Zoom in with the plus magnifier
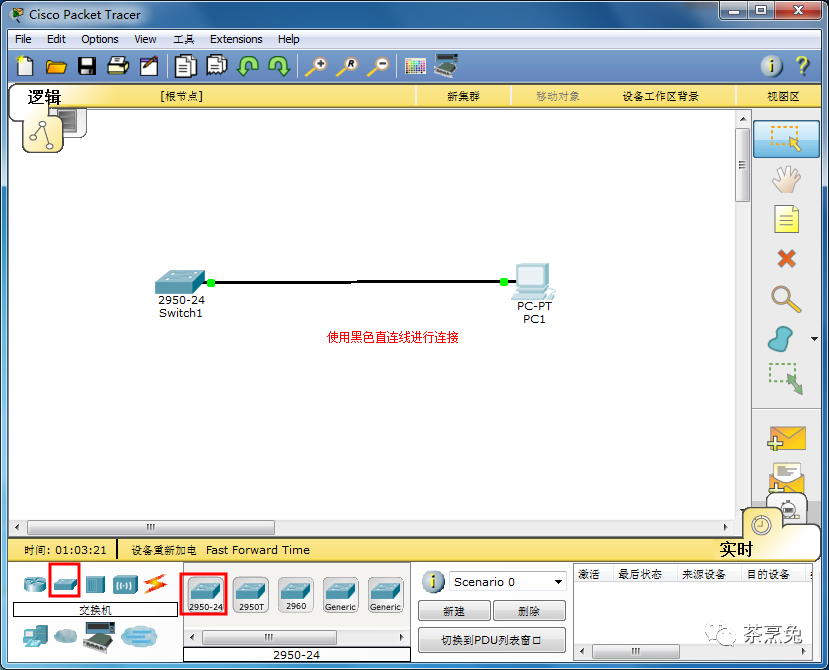 coord(316,66)
